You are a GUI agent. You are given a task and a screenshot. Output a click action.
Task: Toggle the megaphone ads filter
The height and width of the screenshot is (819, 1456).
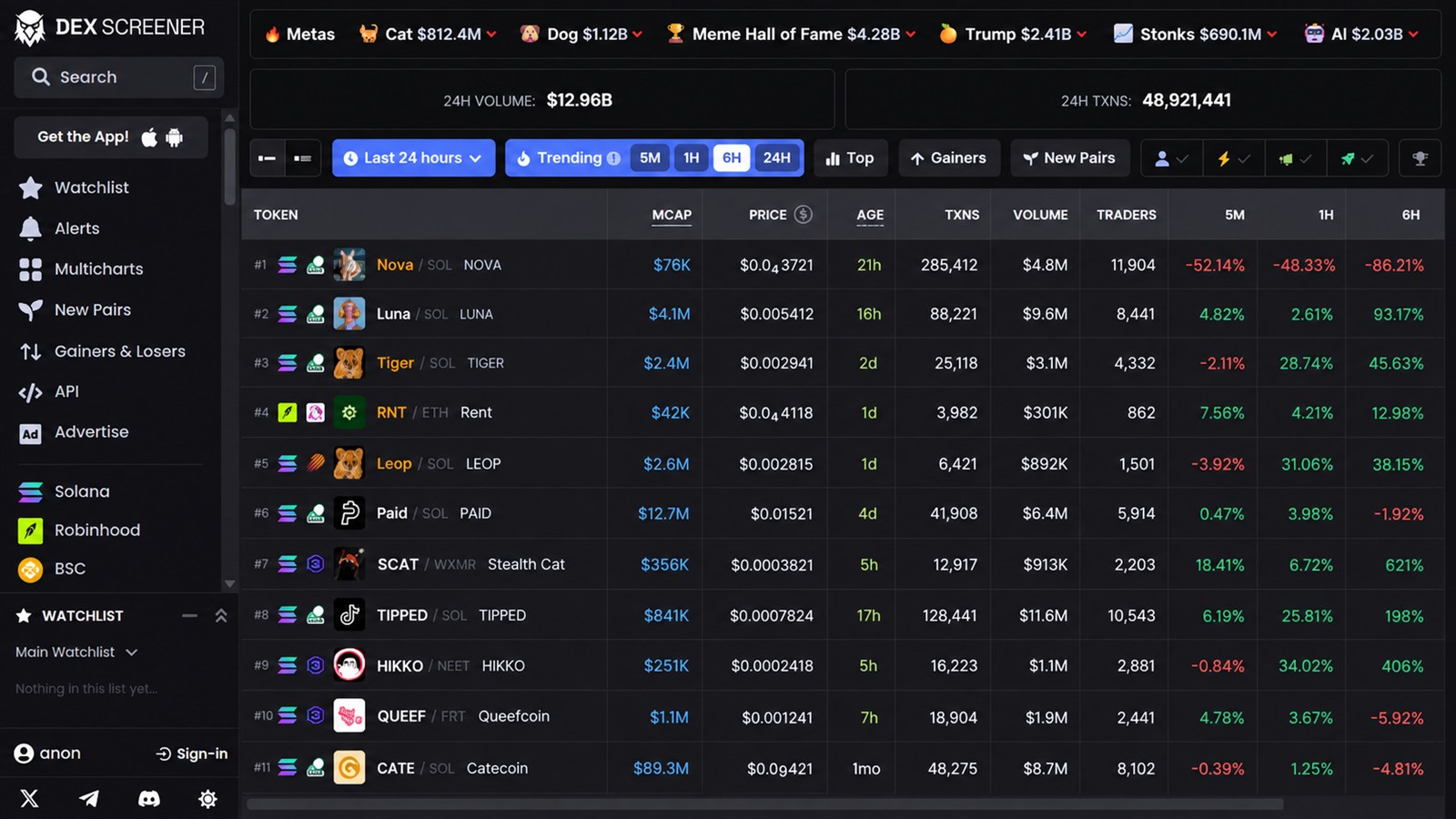pos(1295,158)
